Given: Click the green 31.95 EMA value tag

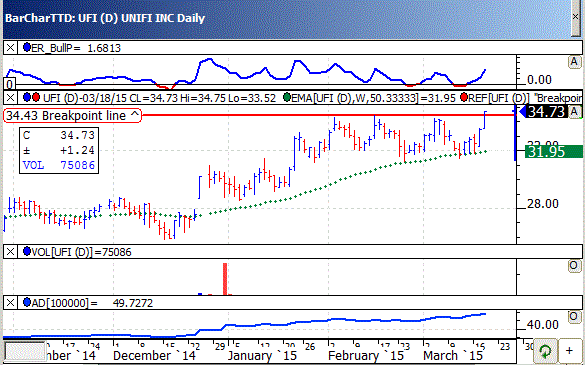Looking at the screenshot, I should pyautogui.click(x=554, y=152).
